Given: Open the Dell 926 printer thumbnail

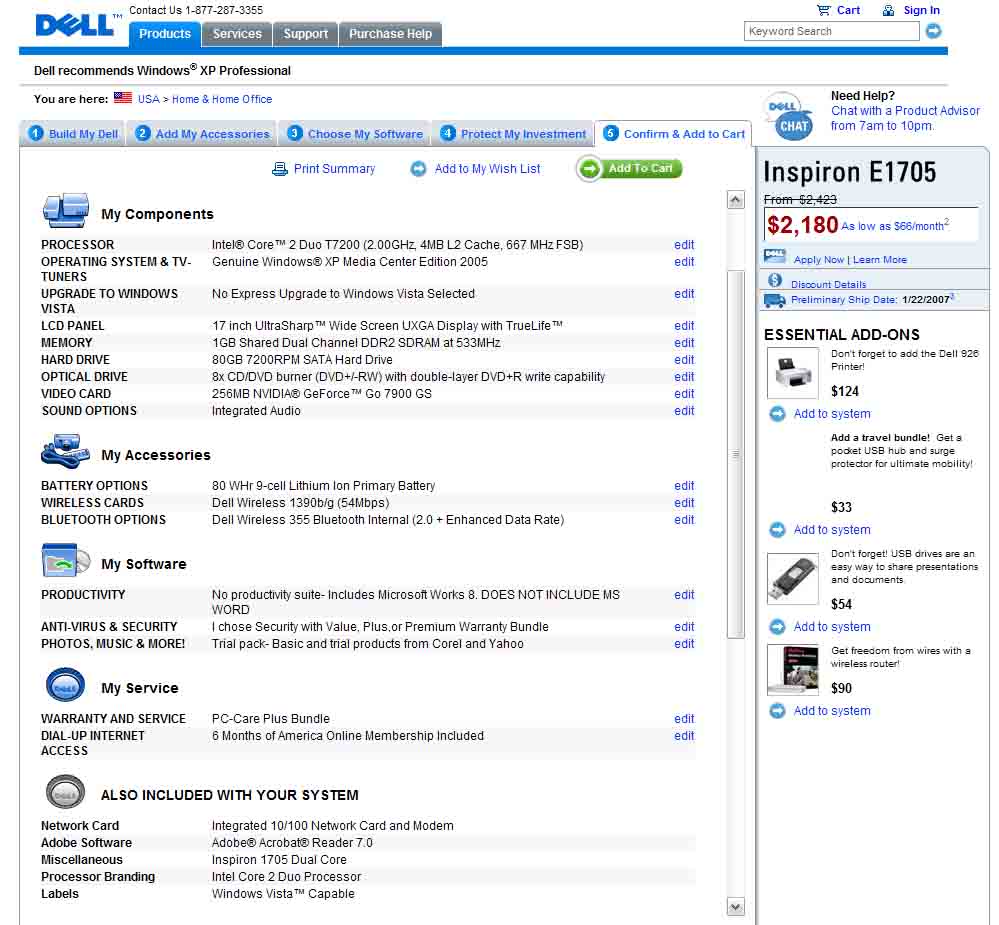Looking at the screenshot, I should [793, 373].
